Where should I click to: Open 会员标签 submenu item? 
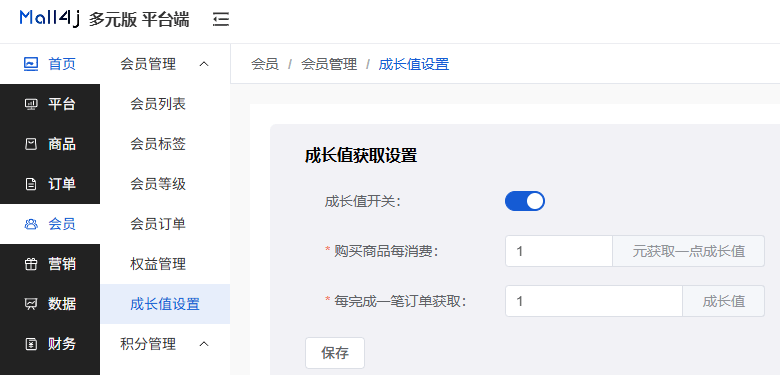(165, 144)
